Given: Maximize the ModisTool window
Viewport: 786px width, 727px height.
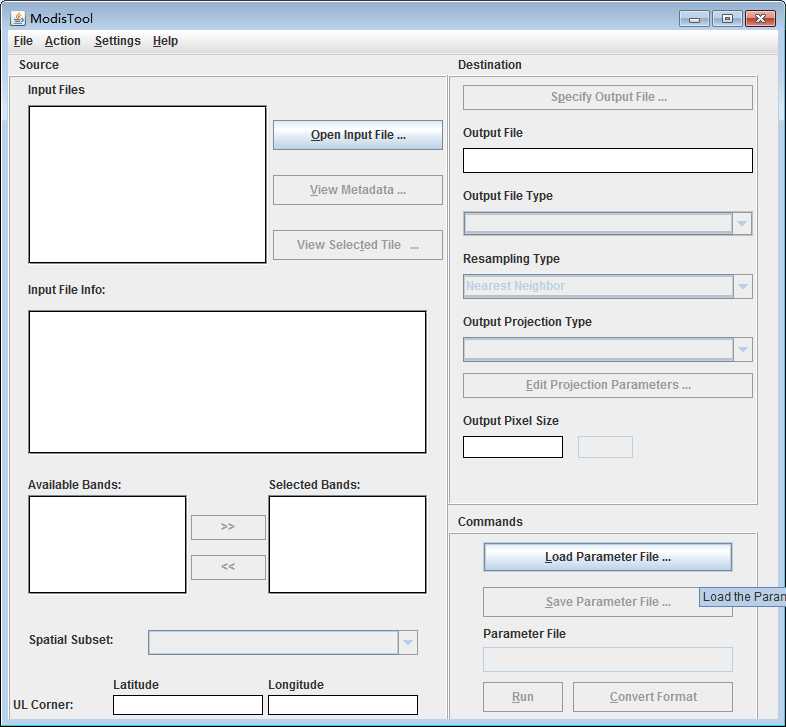Looking at the screenshot, I should point(727,19).
